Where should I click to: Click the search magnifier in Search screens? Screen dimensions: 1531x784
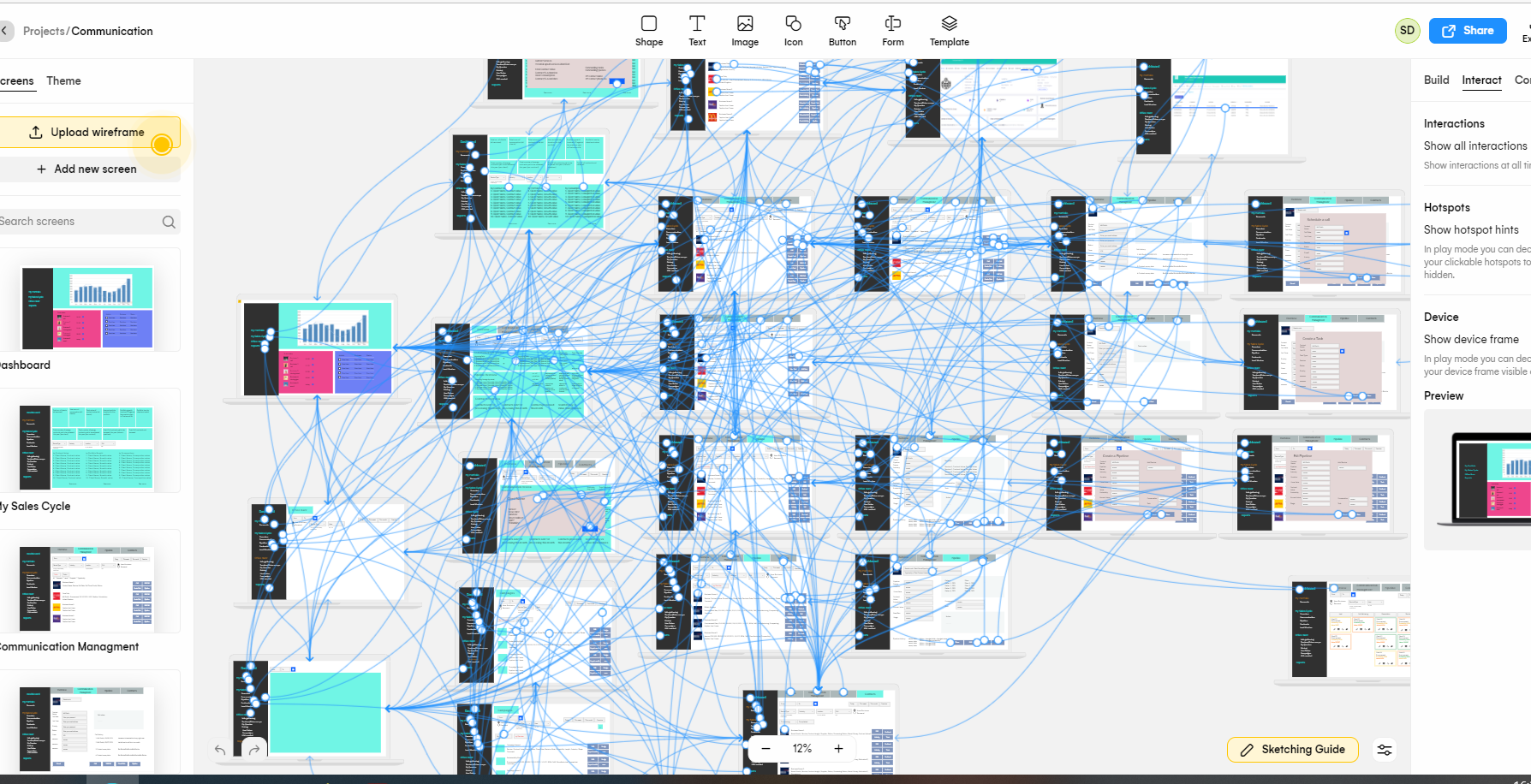(x=169, y=221)
